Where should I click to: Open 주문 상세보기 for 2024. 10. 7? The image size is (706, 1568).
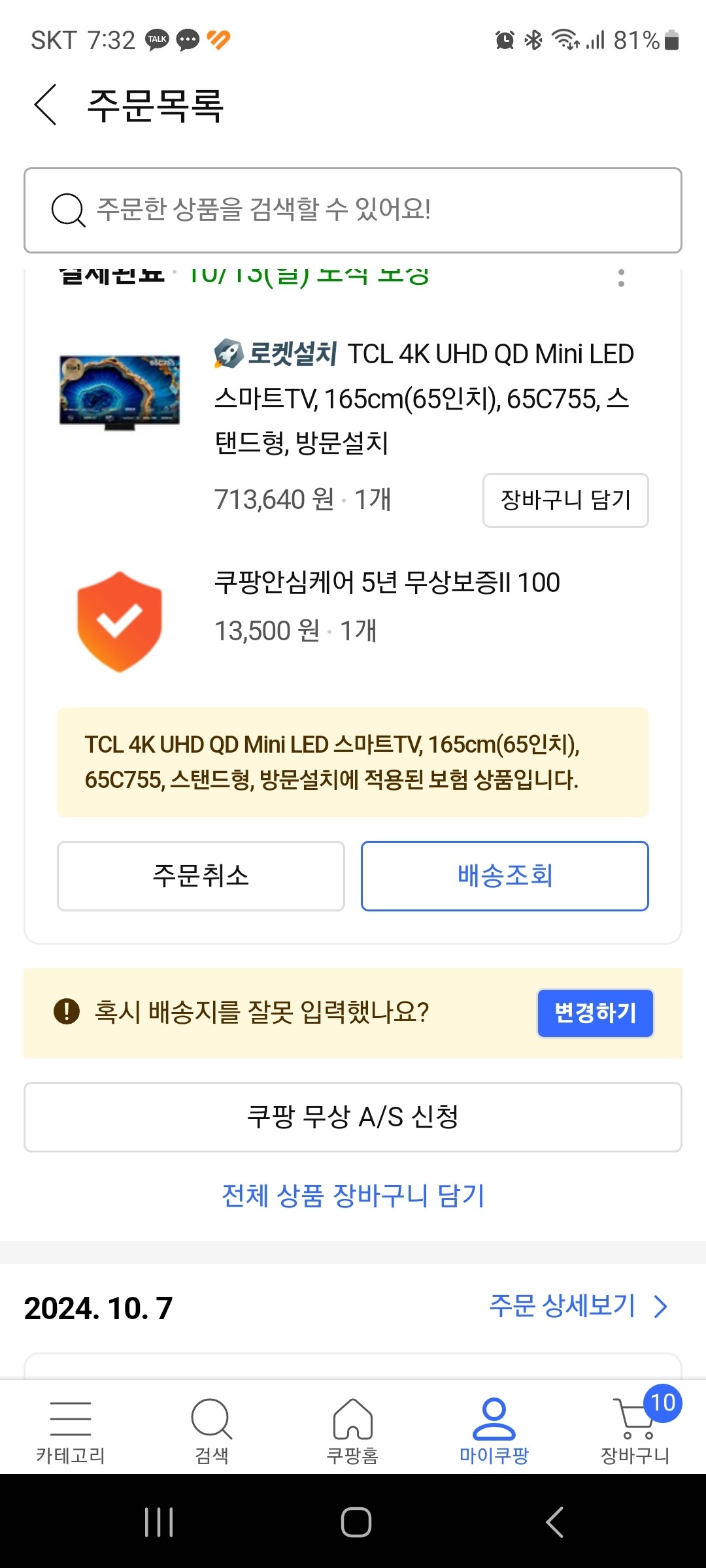coord(578,1307)
